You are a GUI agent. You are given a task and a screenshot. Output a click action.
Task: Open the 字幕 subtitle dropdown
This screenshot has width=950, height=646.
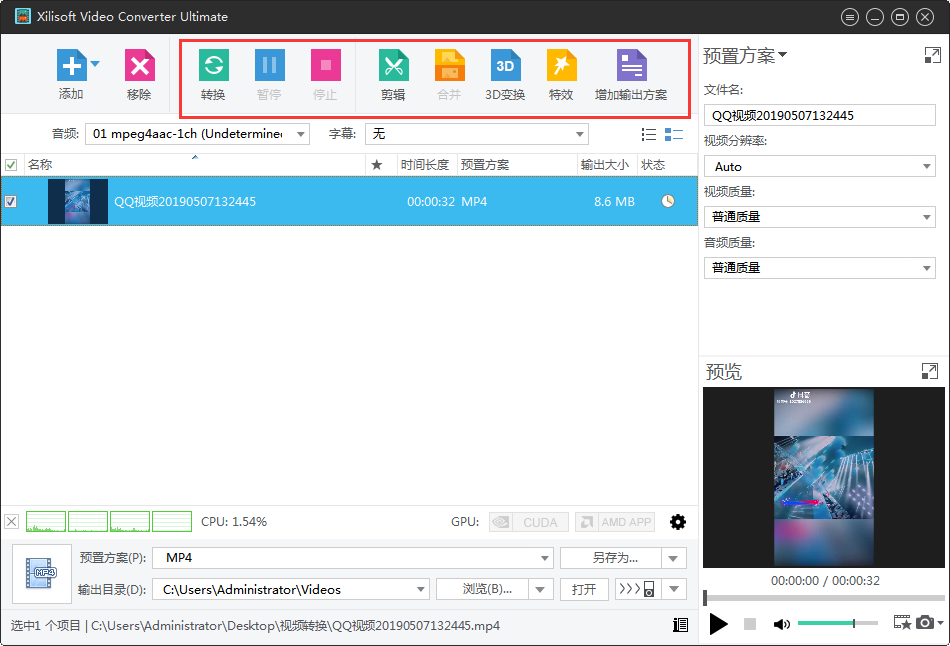[477, 134]
